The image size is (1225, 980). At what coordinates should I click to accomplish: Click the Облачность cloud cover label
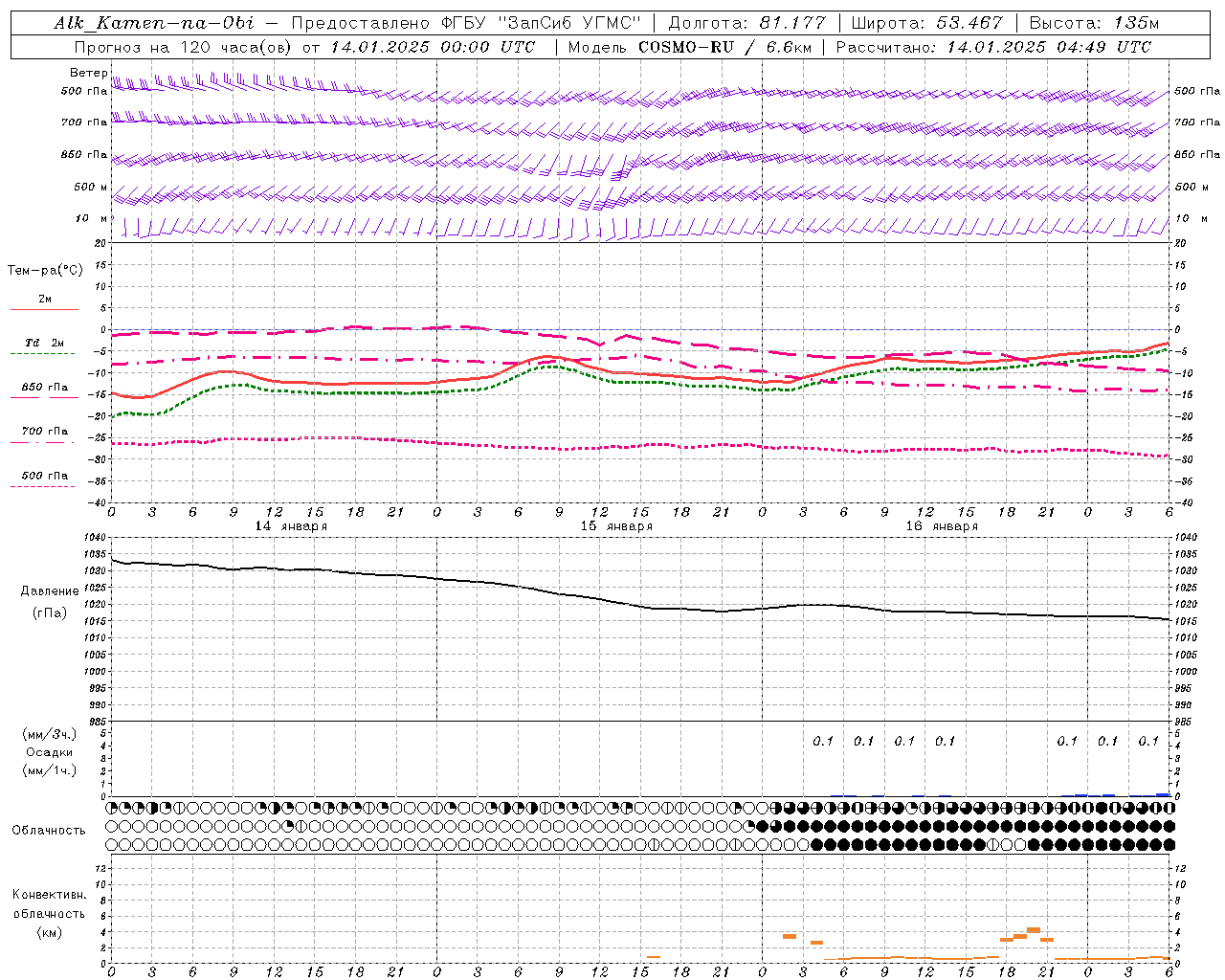tap(49, 830)
